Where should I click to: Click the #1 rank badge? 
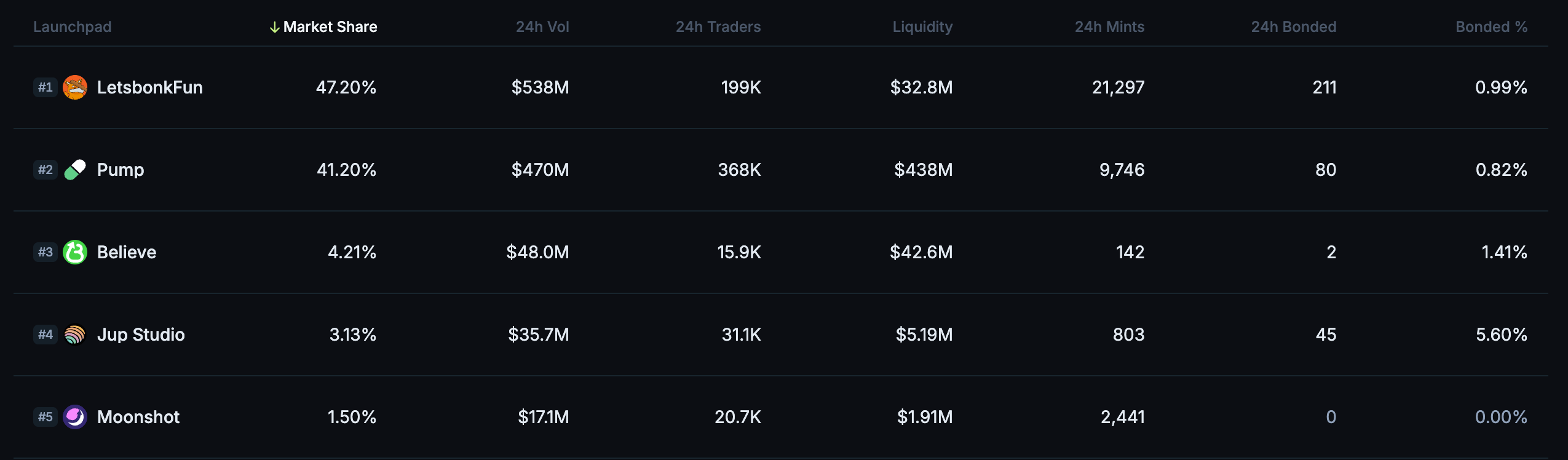46,87
